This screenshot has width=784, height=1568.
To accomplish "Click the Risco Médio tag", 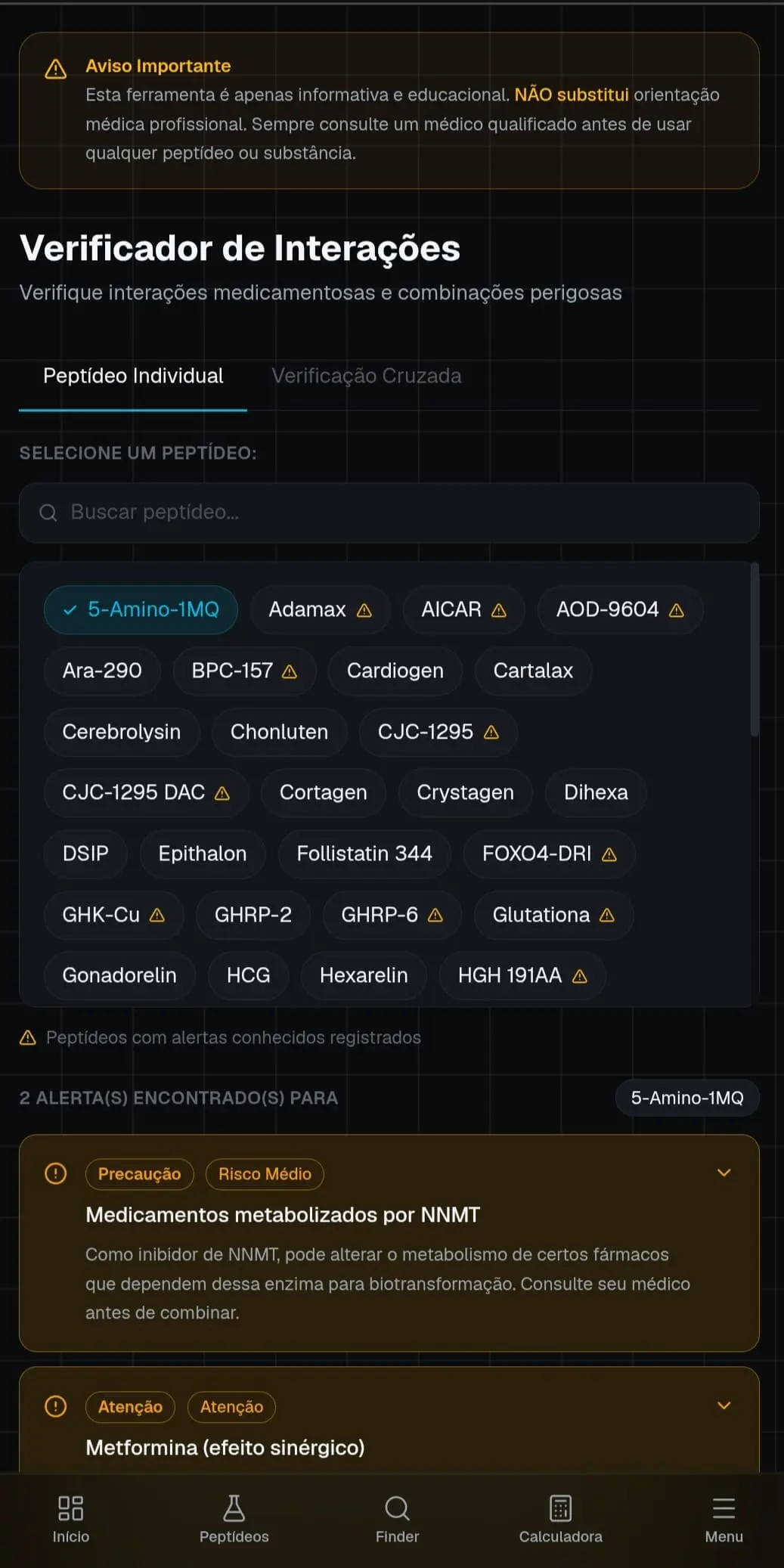I will [265, 1174].
